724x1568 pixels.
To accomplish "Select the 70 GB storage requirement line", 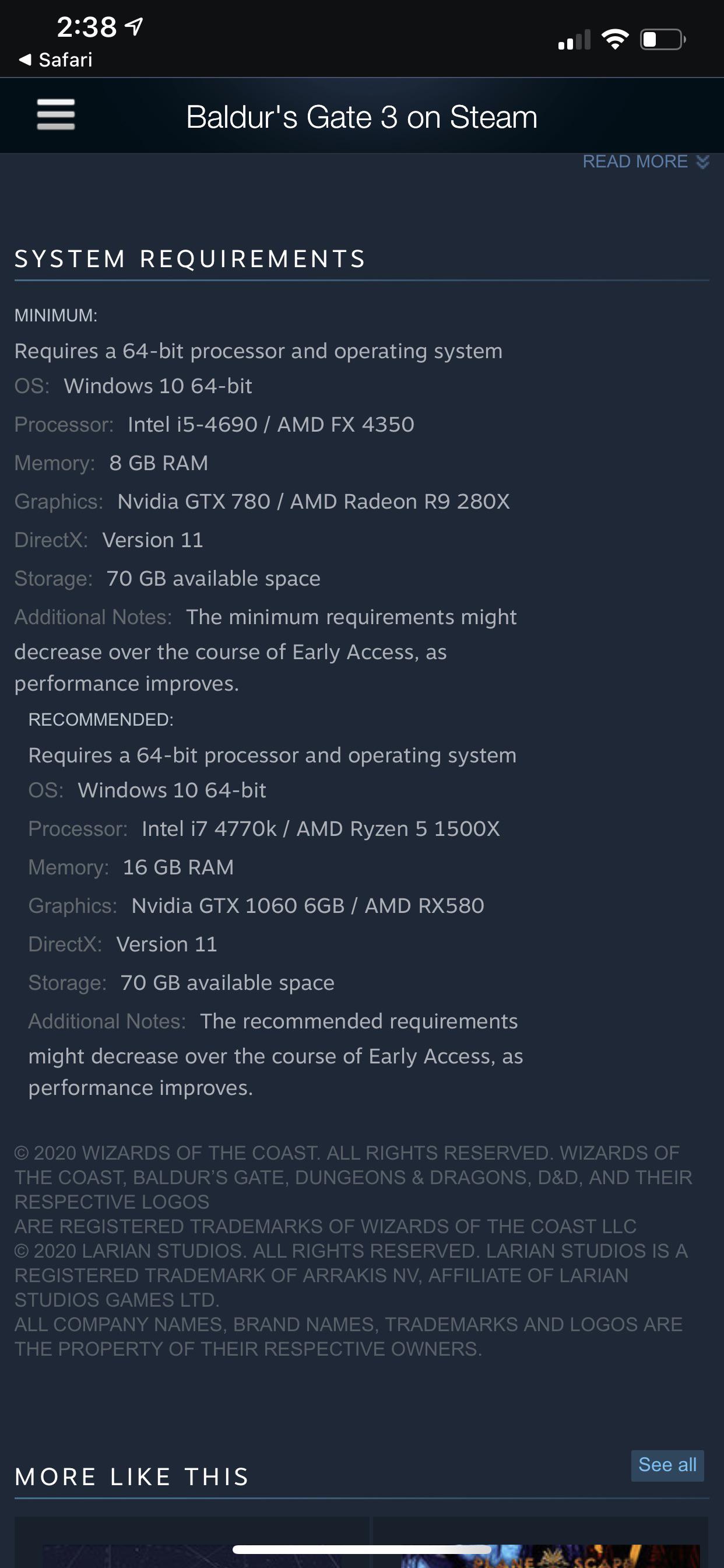I will [167, 577].
